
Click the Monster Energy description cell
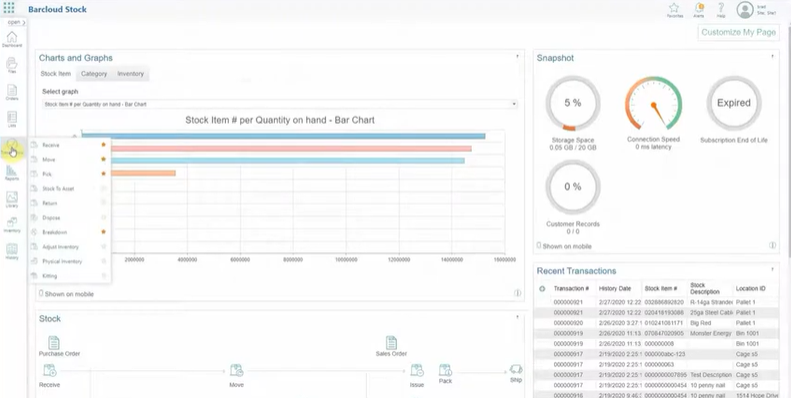(x=710, y=333)
